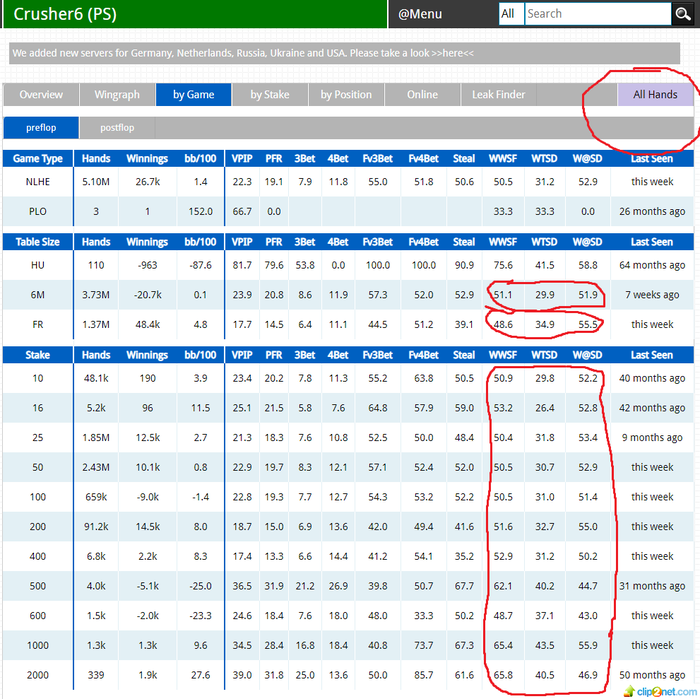This screenshot has width=700, height=699.
Task: Click the Stake table Fv3Bet header
Action: coord(378,355)
